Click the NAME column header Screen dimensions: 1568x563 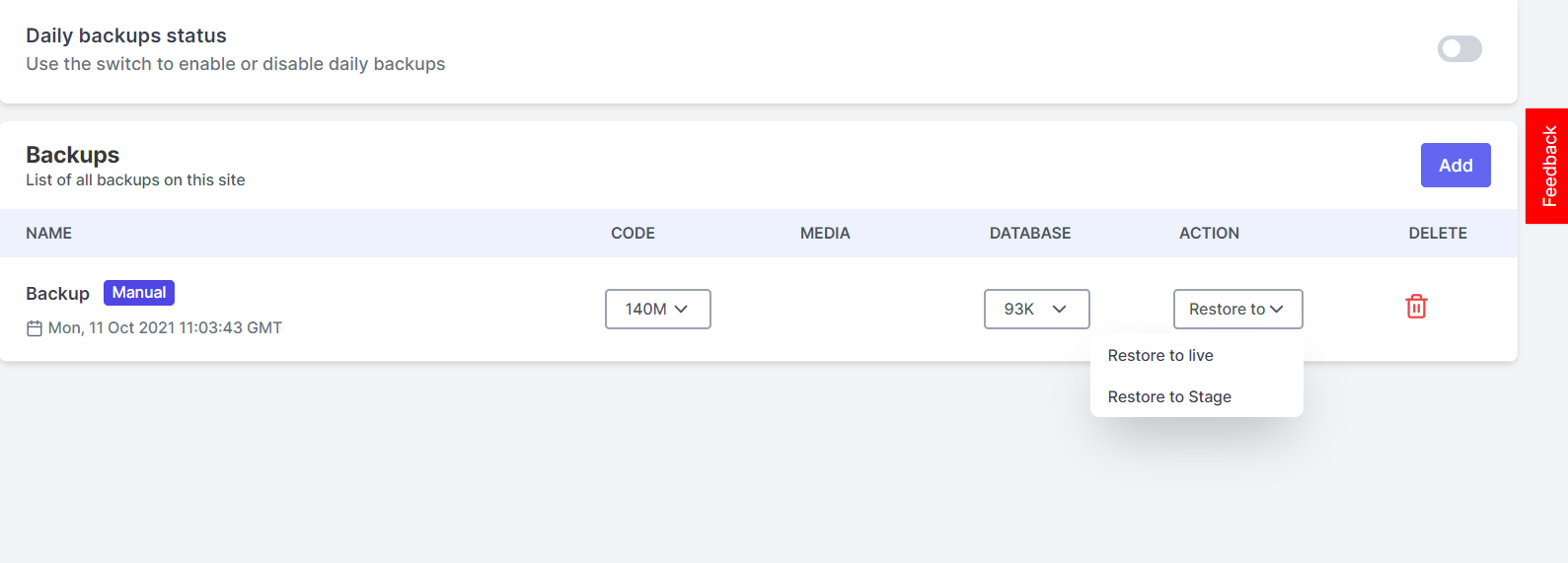click(49, 233)
